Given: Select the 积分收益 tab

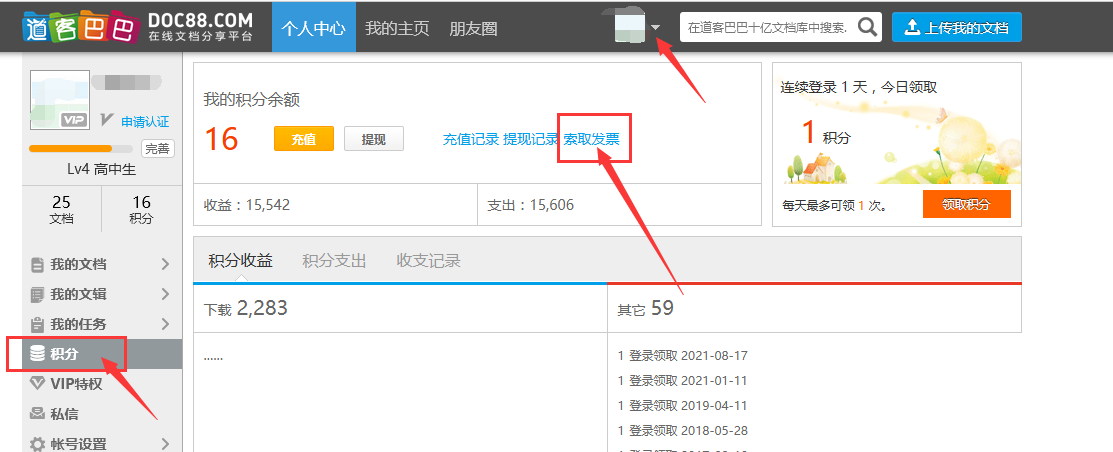Looking at the screenshot, I should pyautogui.click(x=241, y=260).
